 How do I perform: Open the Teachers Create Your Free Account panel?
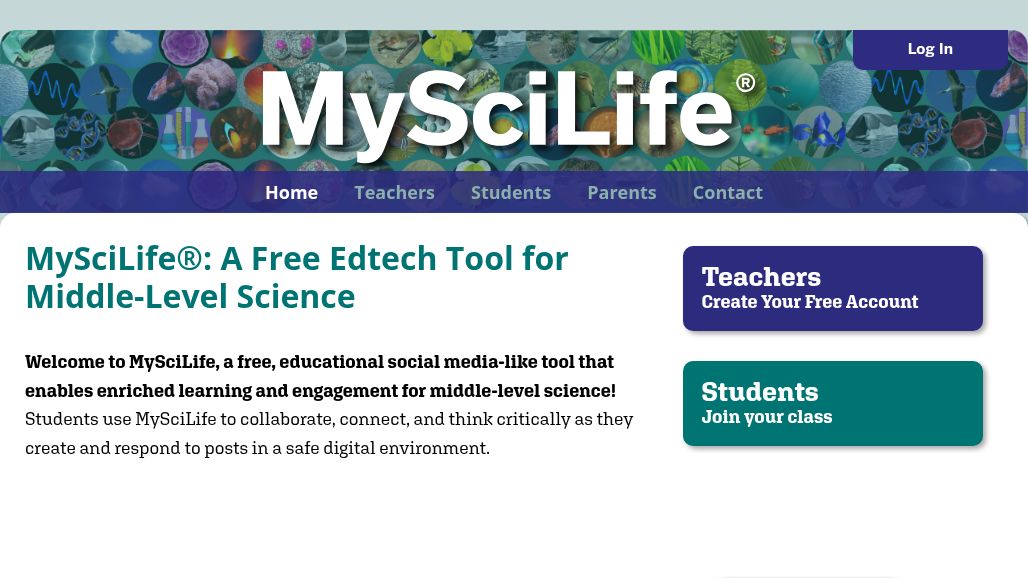(x=832, y=288)
